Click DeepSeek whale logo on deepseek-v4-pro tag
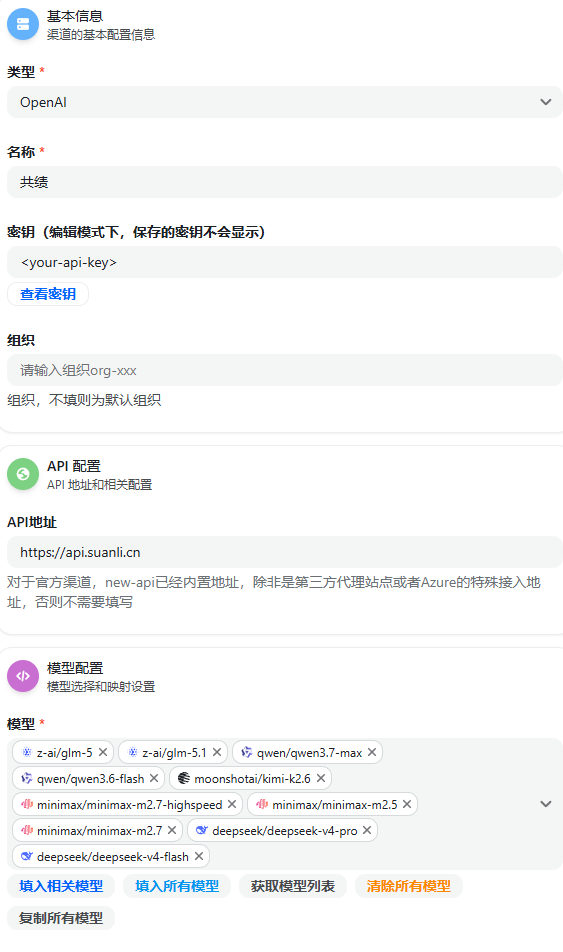This screenshot has height=952, width=563. 202,830
